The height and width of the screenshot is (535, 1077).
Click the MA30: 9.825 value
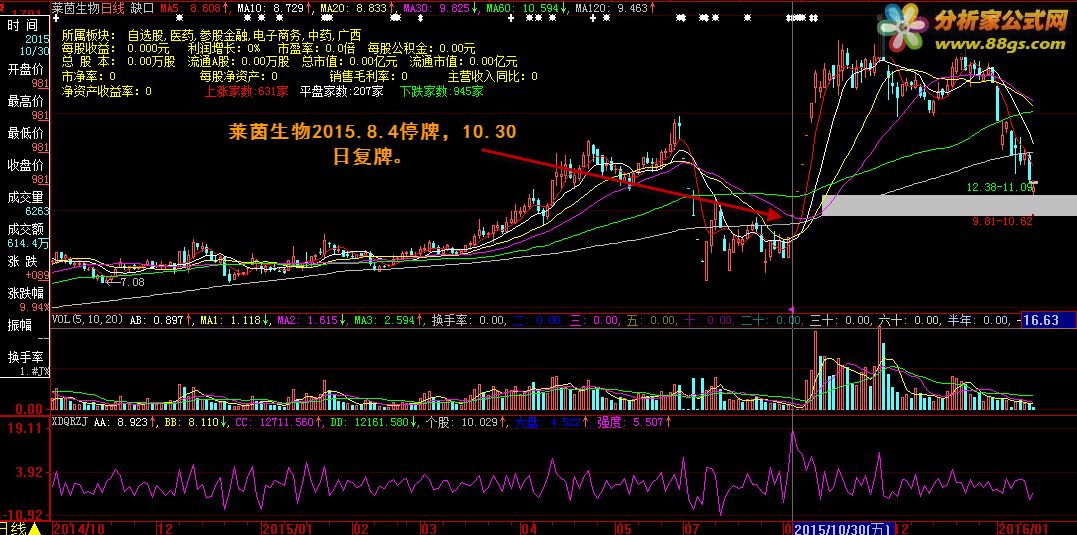pos(440,9)
